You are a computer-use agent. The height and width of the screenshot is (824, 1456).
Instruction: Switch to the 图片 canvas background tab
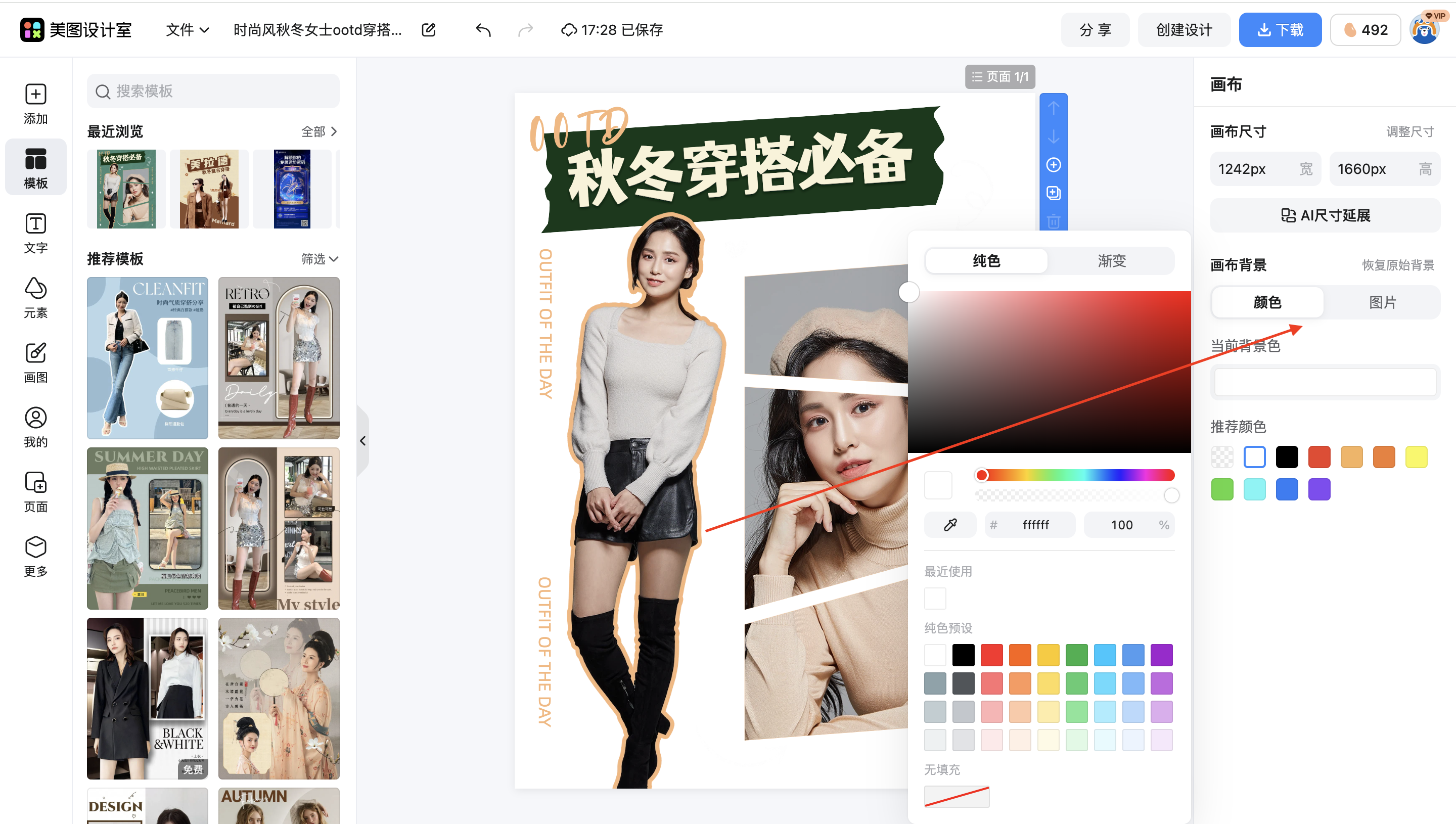[x=1383, y=302]
